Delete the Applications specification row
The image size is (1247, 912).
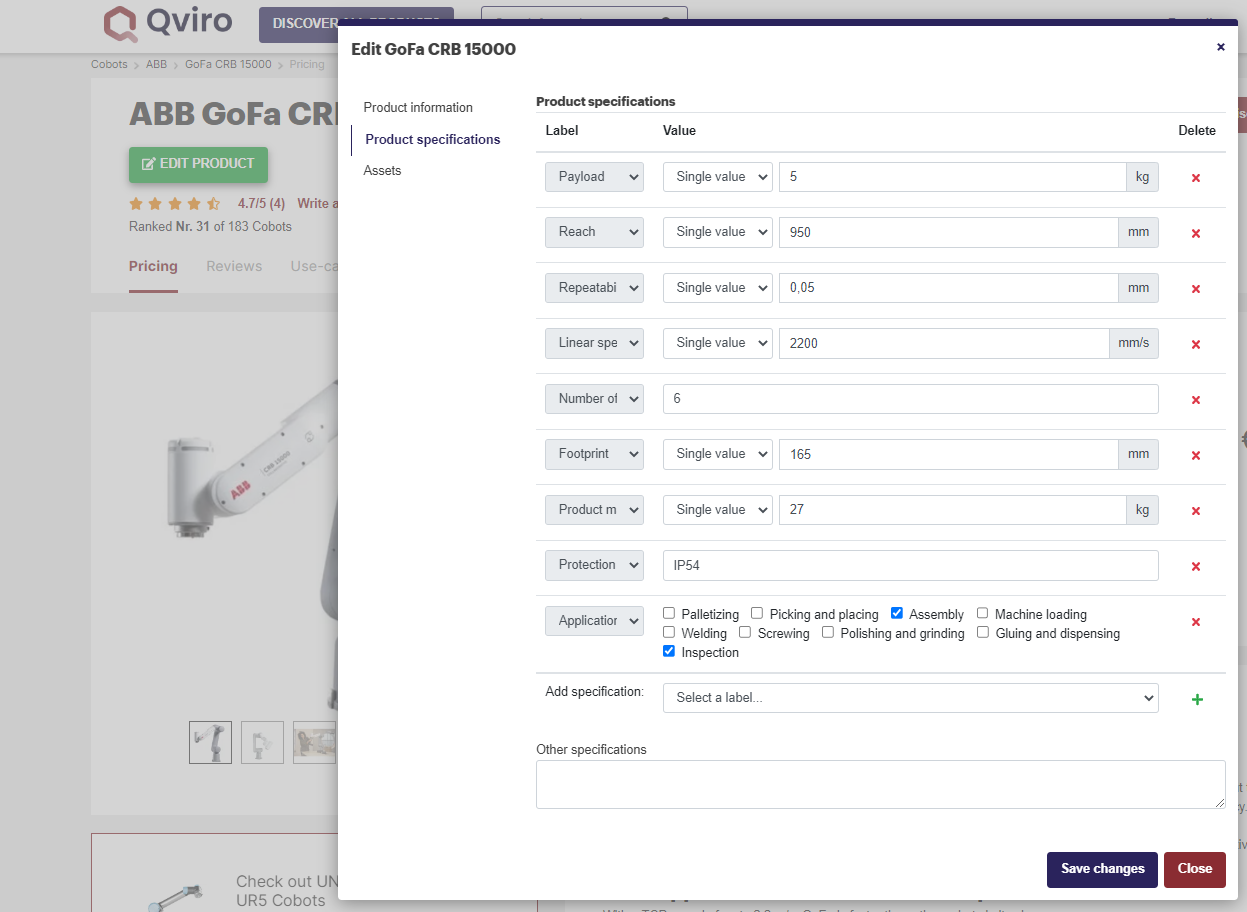point(1195,622)
